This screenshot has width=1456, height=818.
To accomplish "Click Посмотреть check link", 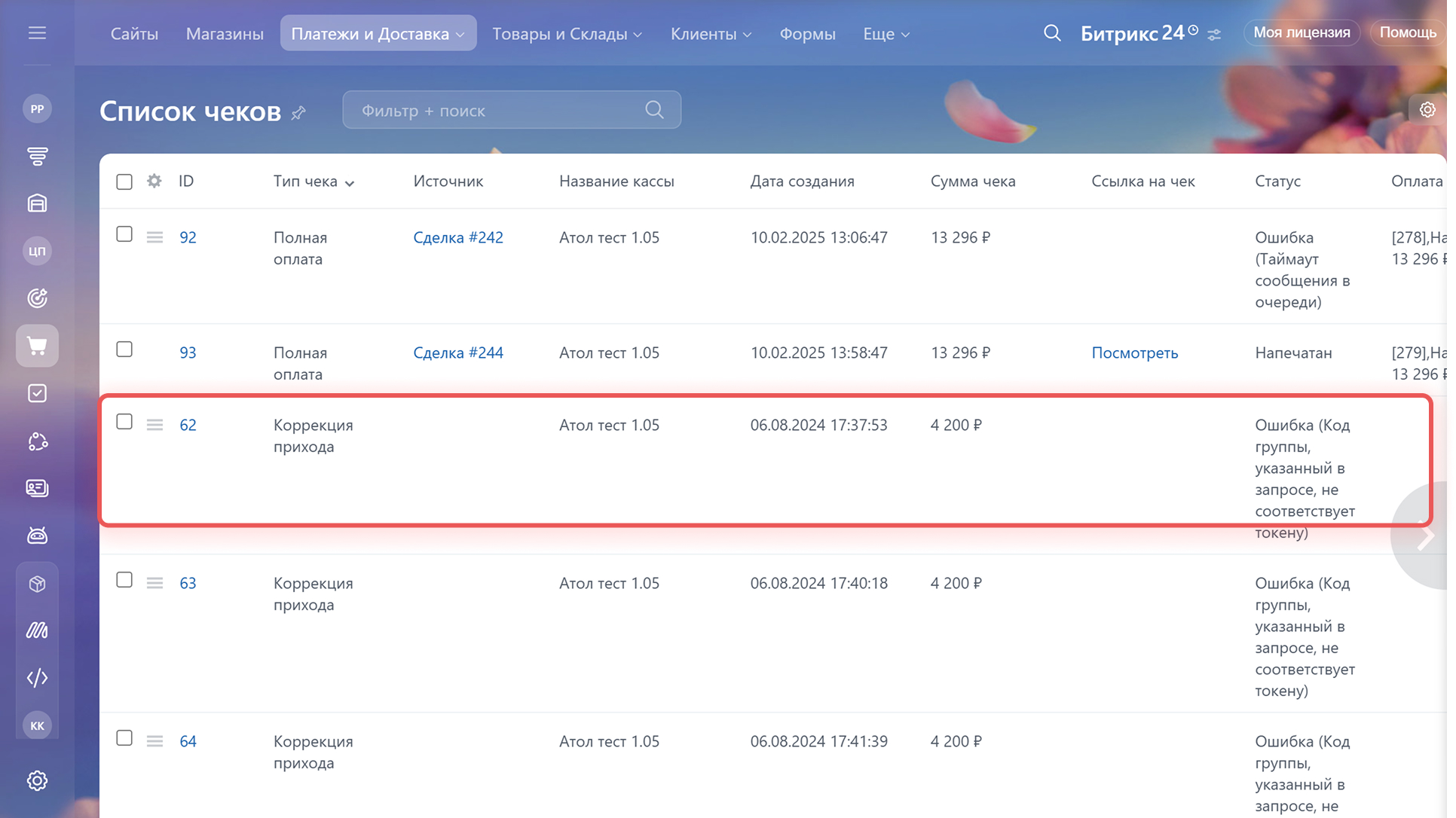I will [1134, 353].
